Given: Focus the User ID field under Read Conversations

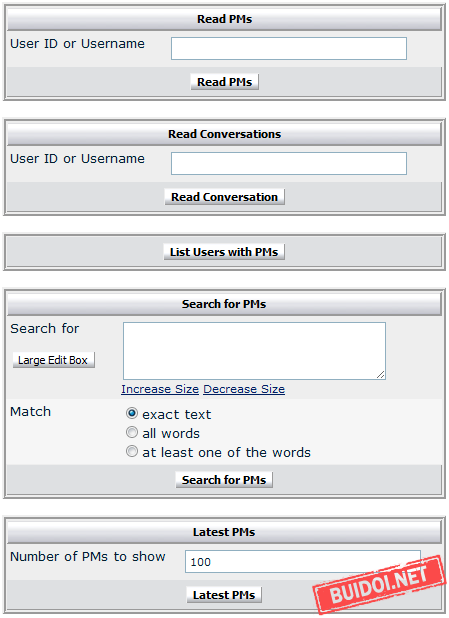Looking at the screenshot, I should pos(289,164).
